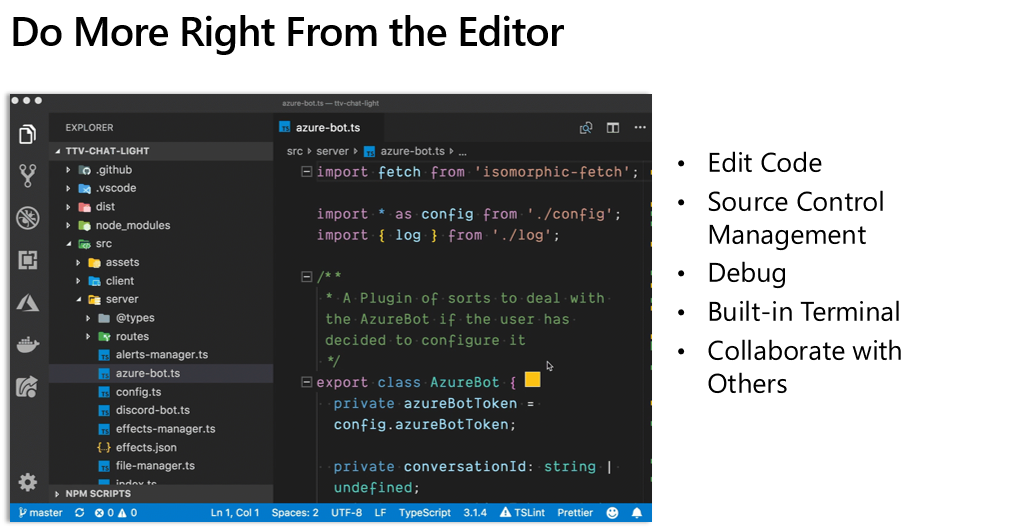Fold the AzureBot class block

(x=306, y=382)
